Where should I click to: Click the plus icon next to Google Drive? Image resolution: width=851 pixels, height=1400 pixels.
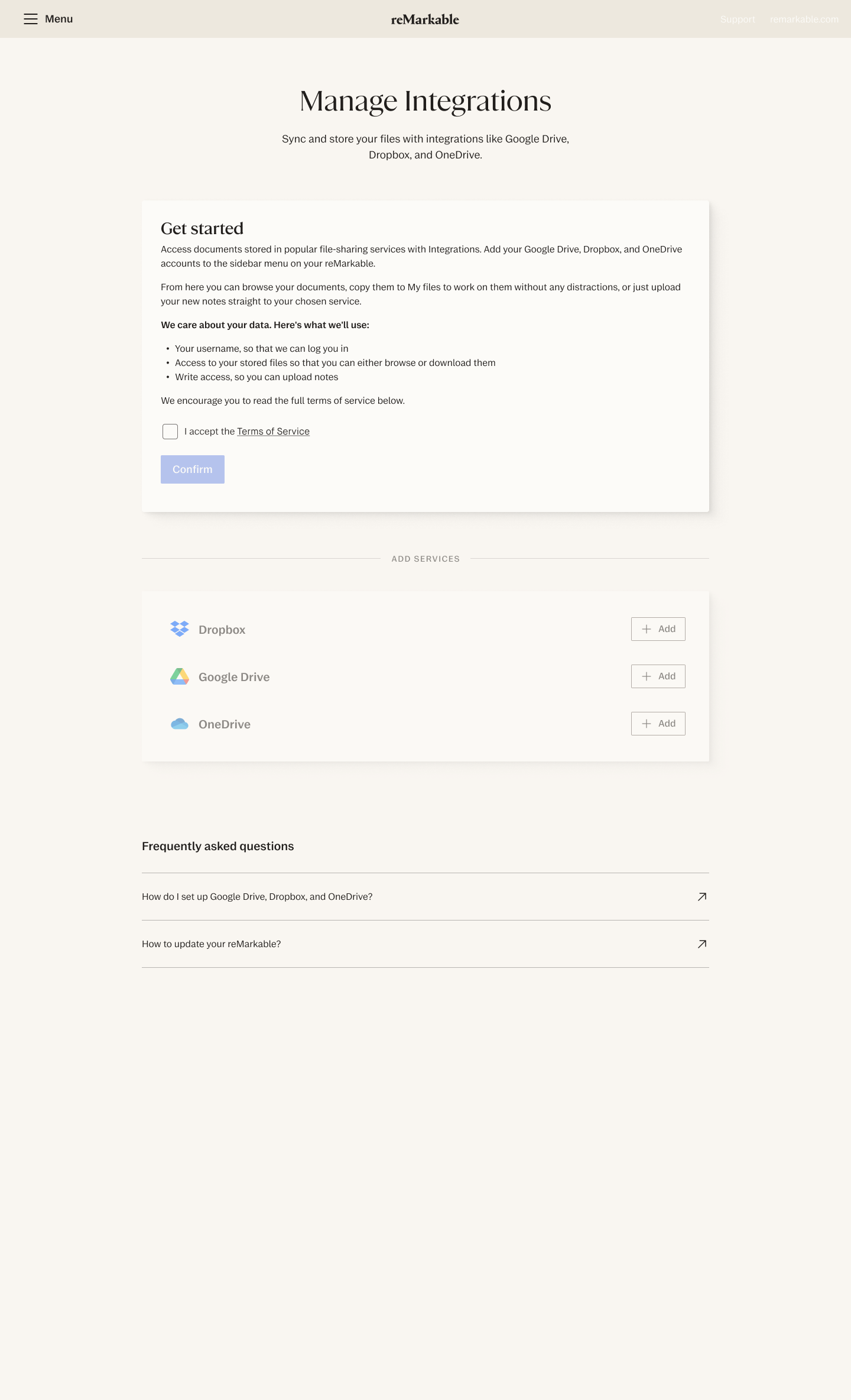point(647,676)
